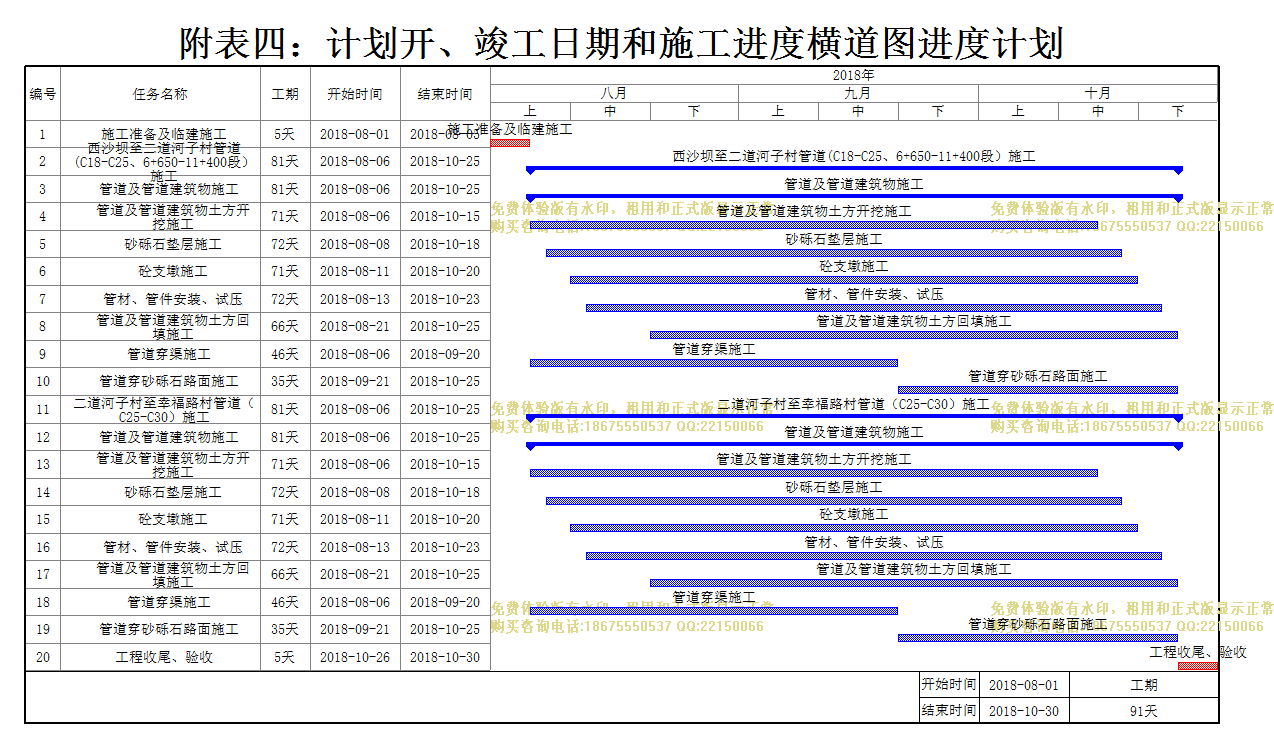Select footer start date 2018-08-01
1274x747 pixels.
(x=1023, y=685)
